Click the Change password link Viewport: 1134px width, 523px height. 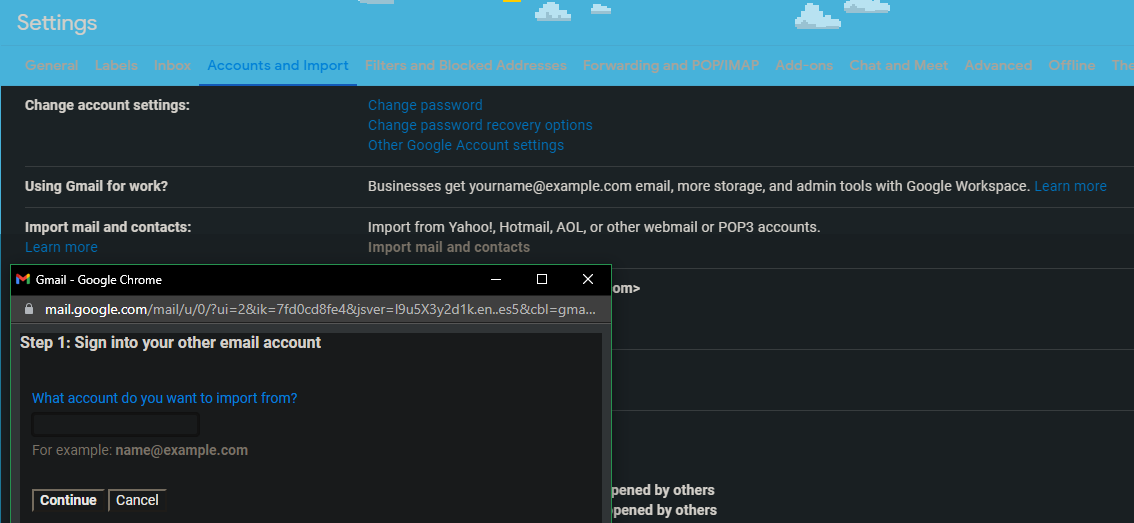tap(425, 106)
